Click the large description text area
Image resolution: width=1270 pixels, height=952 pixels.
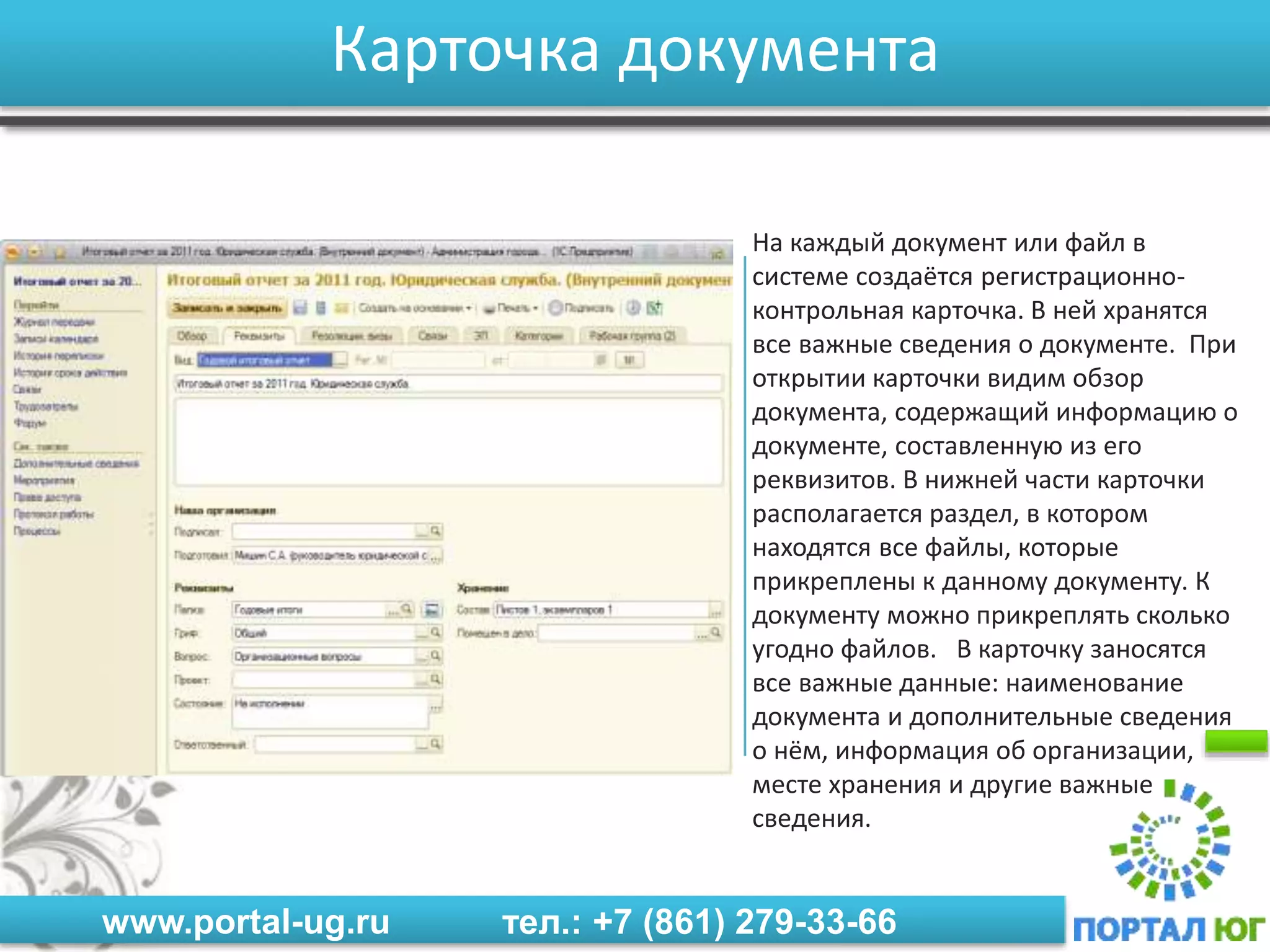pos(448,442)
